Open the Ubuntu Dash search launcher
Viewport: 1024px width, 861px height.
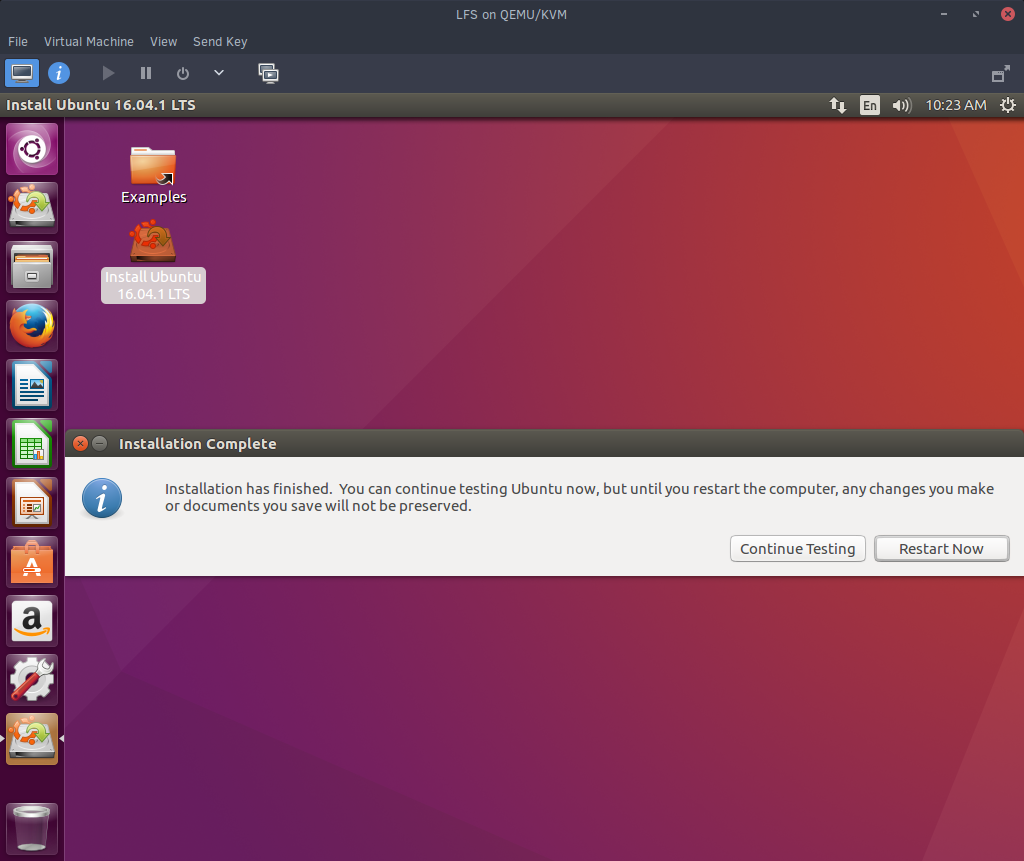click(32, 149)
